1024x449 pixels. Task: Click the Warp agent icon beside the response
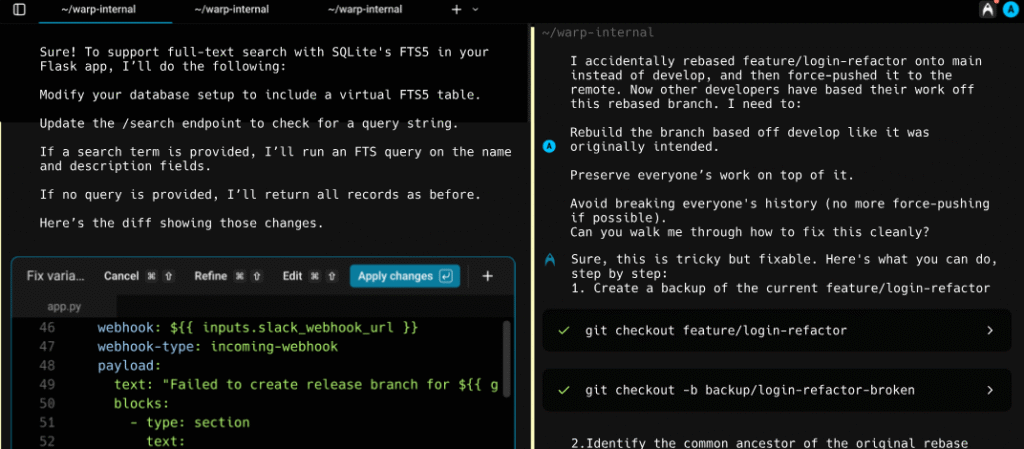tap(549, 259)
